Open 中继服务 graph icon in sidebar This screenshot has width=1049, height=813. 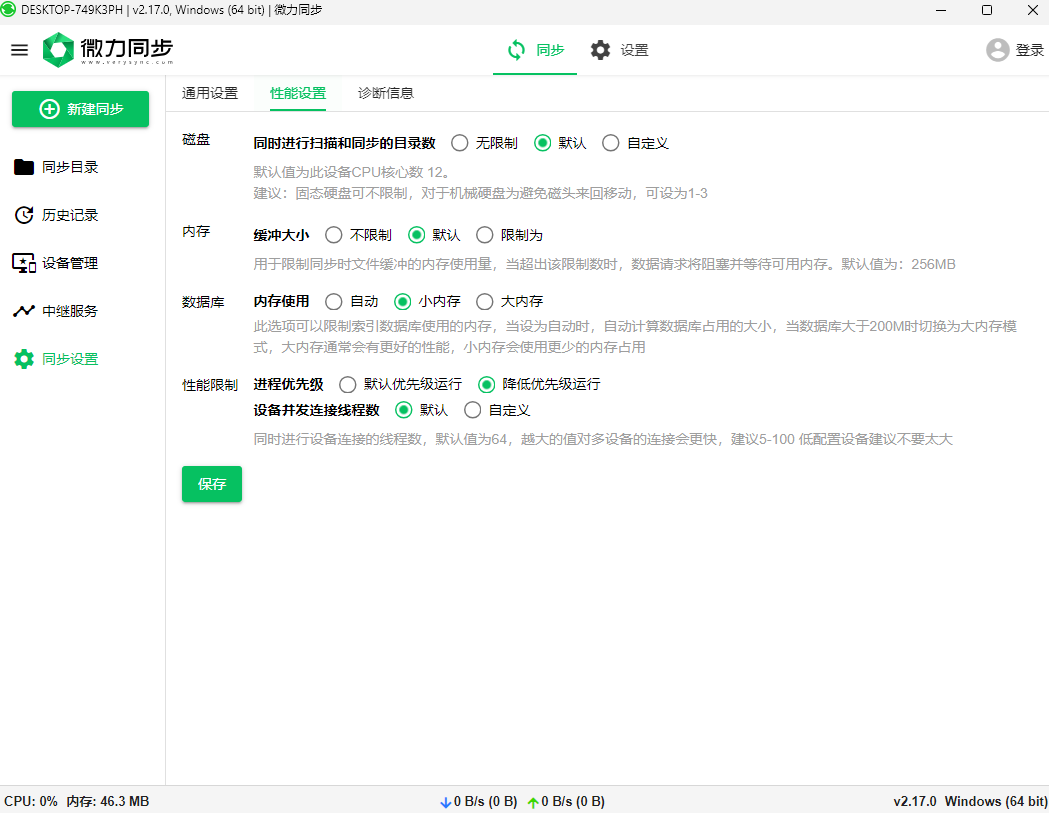pos(24,311)
